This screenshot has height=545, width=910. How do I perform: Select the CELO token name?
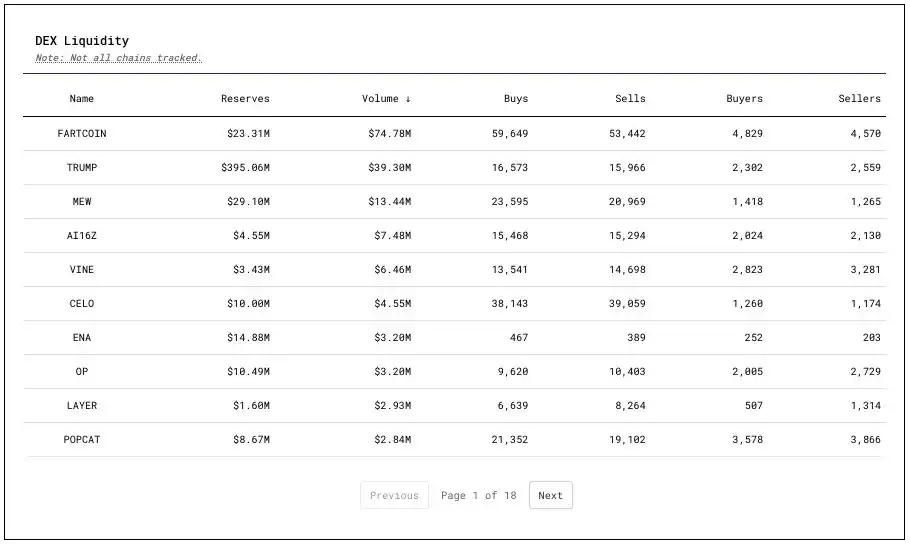(82, 304)
